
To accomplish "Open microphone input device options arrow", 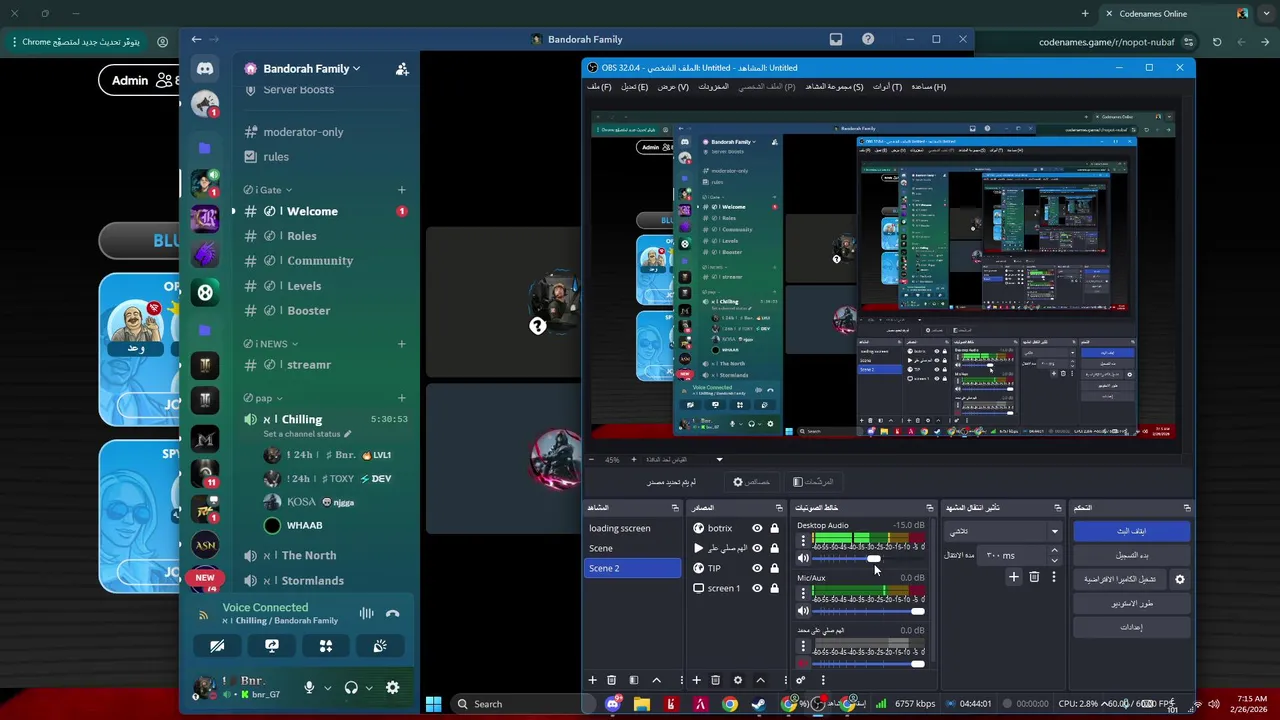I will pyautogui.click(x=327, y=688).
